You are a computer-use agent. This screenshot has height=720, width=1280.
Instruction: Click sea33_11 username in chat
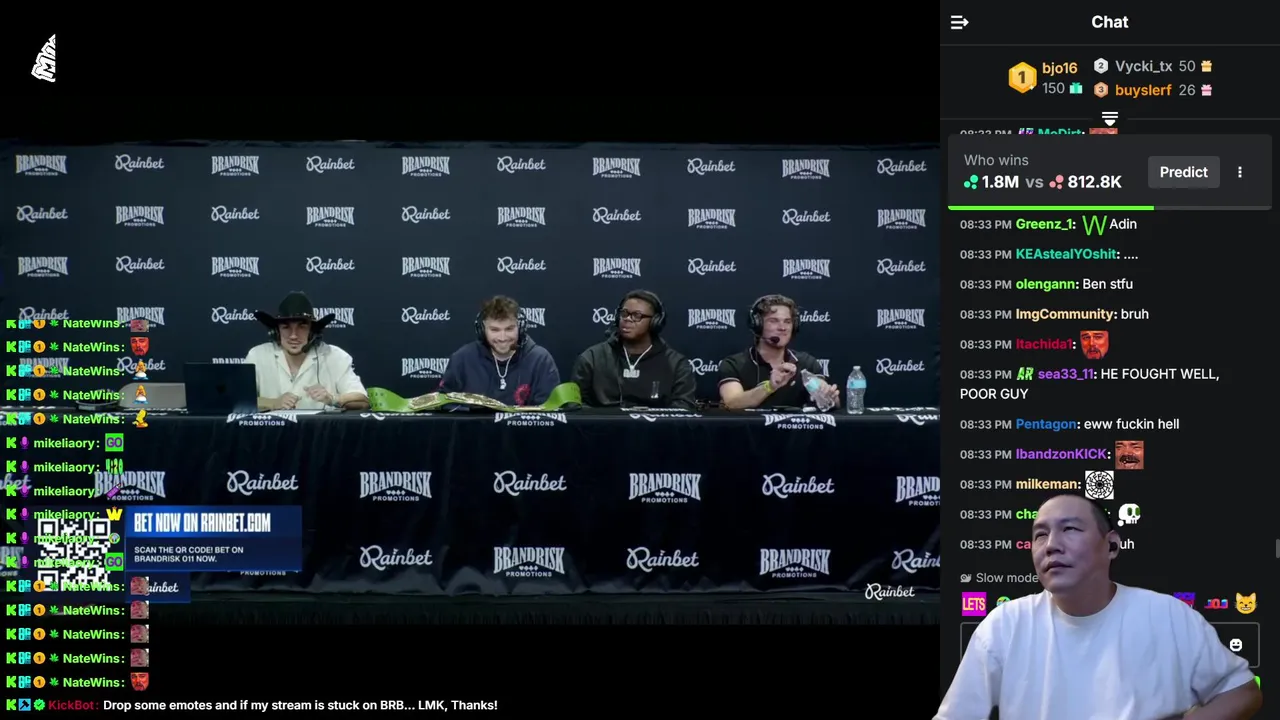tap(1066, 374)
